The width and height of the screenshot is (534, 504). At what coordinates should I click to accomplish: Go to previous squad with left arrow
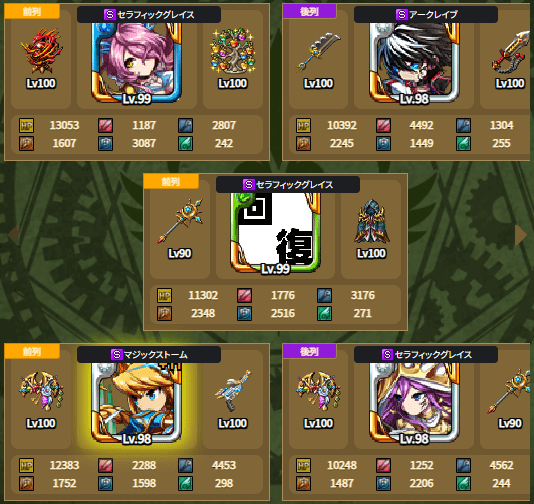click(14, 235)
